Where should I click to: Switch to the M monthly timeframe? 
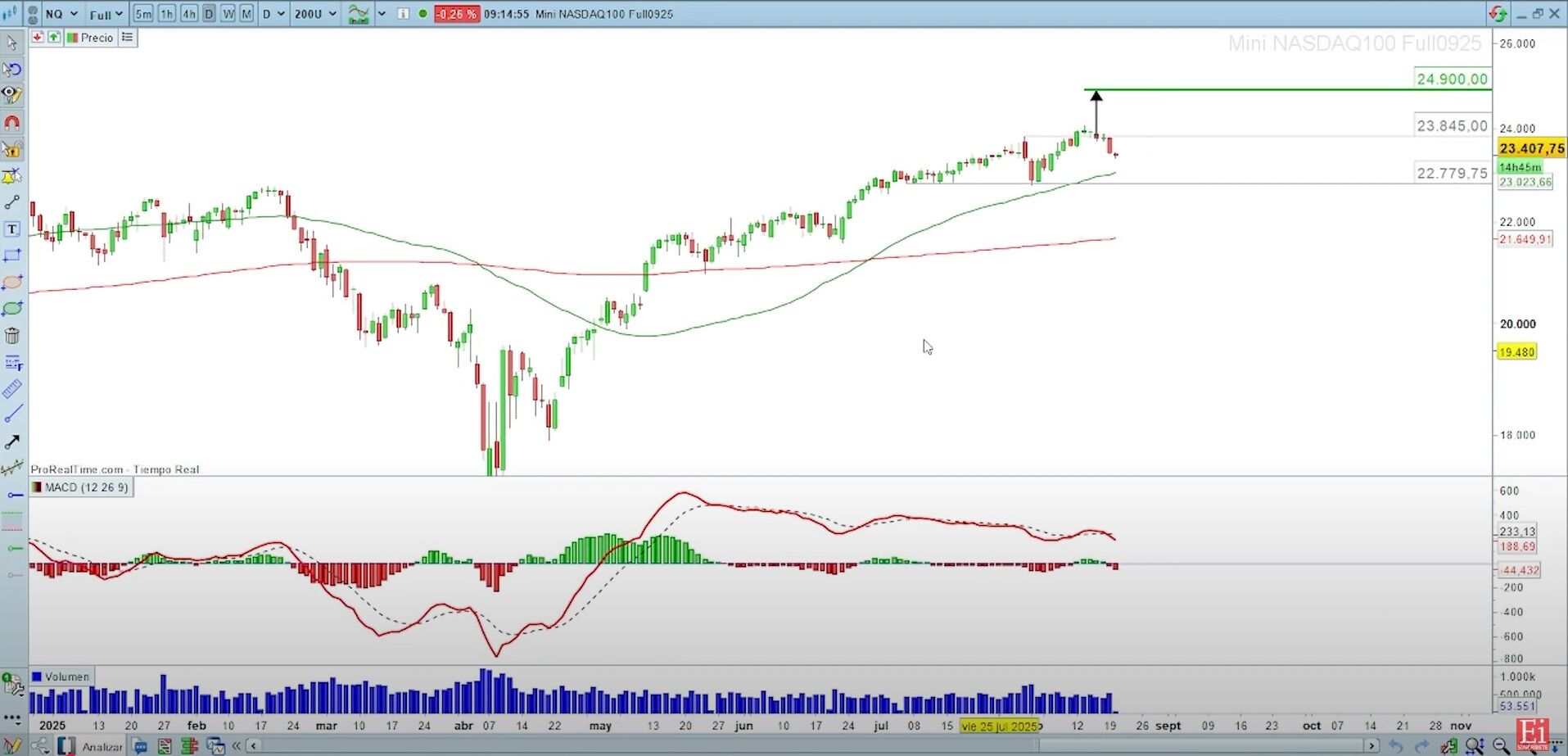coord(246,14)
